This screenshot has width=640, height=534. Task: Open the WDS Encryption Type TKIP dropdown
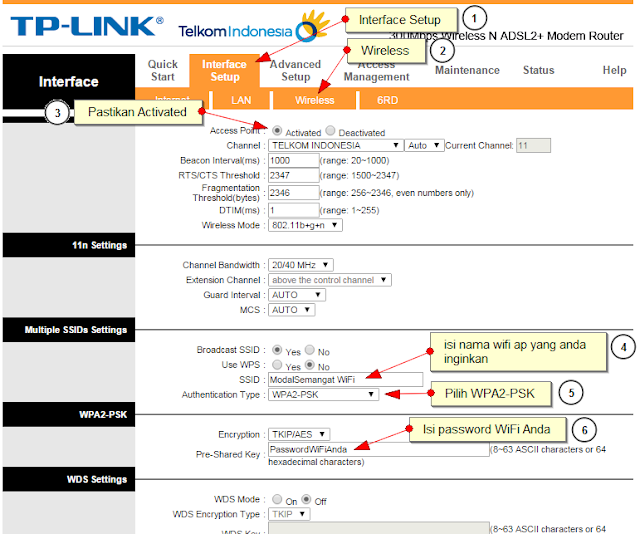pyautogui.click(x=289, y=514)
